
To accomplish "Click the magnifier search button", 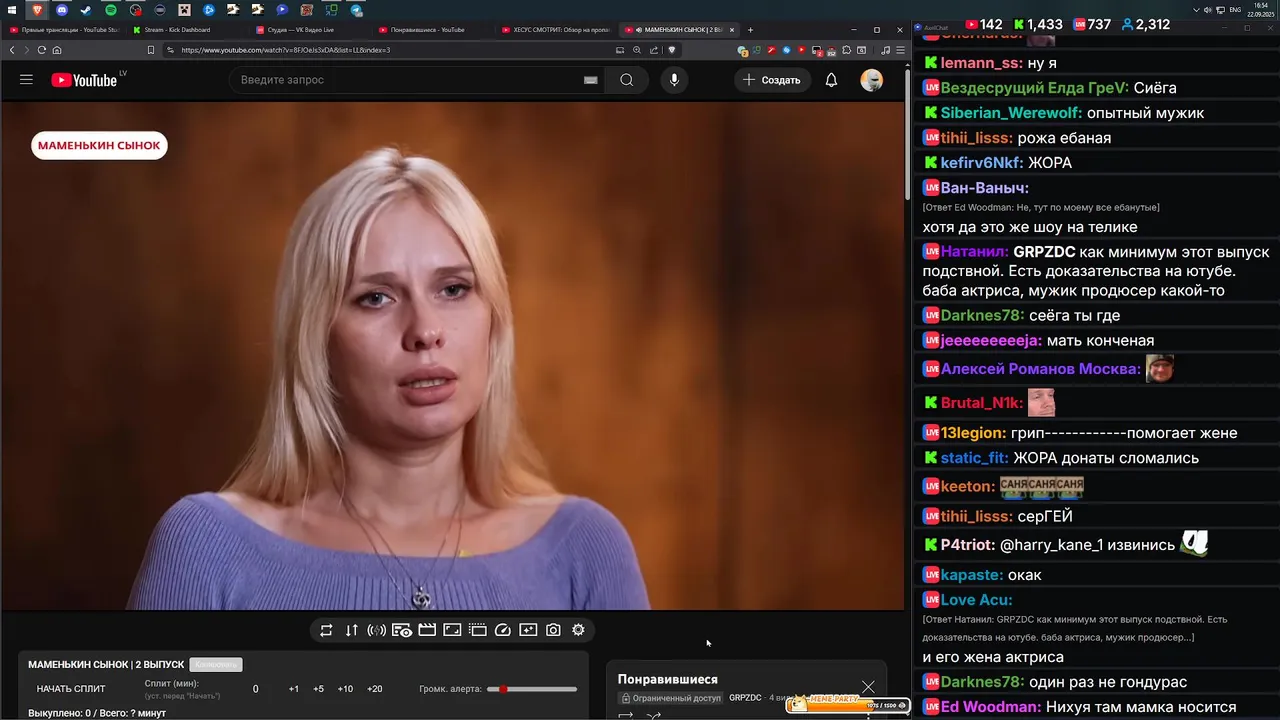I will [x=626, y=80].
